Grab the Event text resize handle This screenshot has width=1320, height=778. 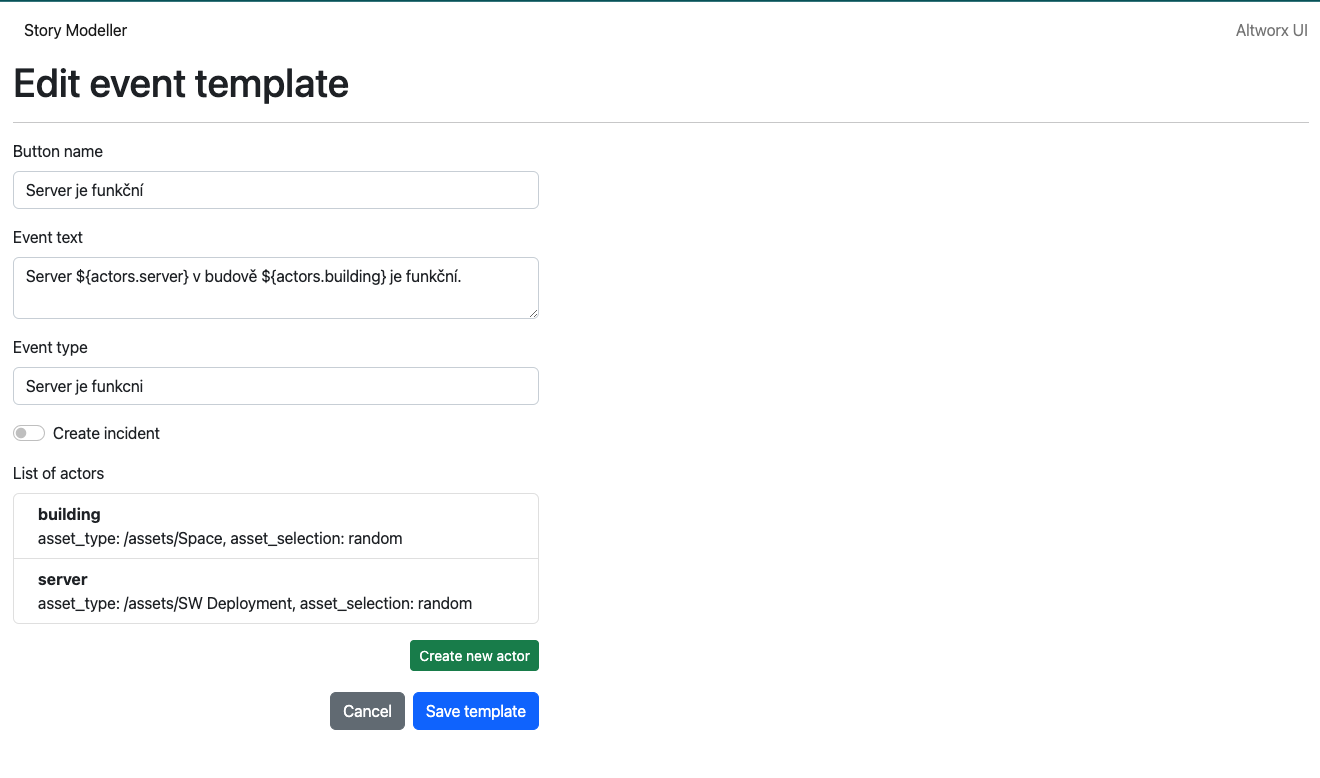click(x=534, y=313)
